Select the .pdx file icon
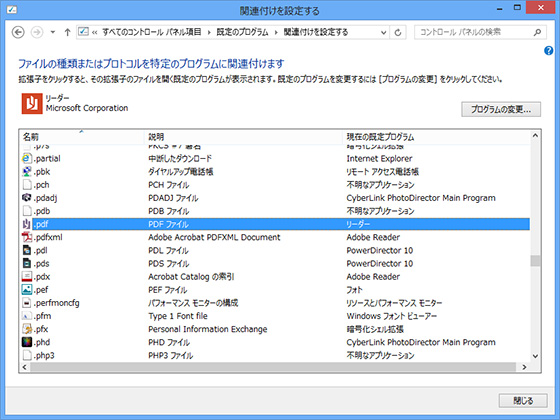Viewport: 560px width, 420px height. click(x=27, y=276)
